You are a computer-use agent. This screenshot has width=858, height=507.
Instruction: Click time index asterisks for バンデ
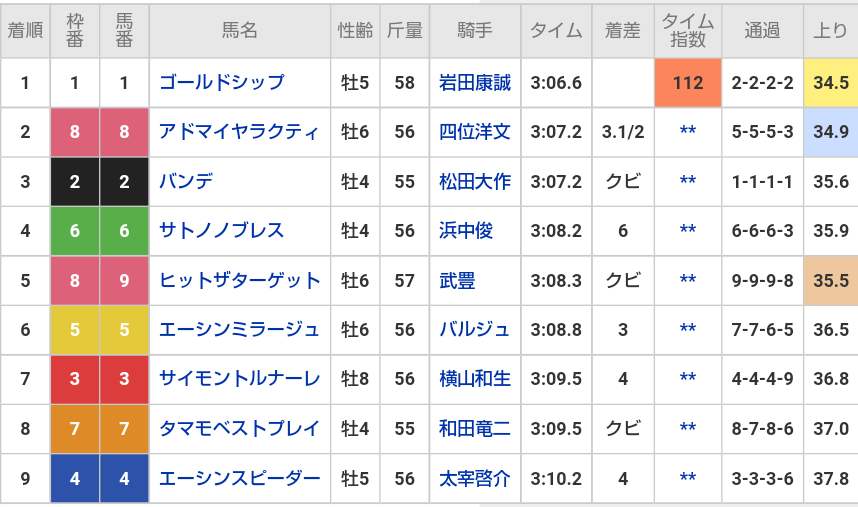coord(688,181)
